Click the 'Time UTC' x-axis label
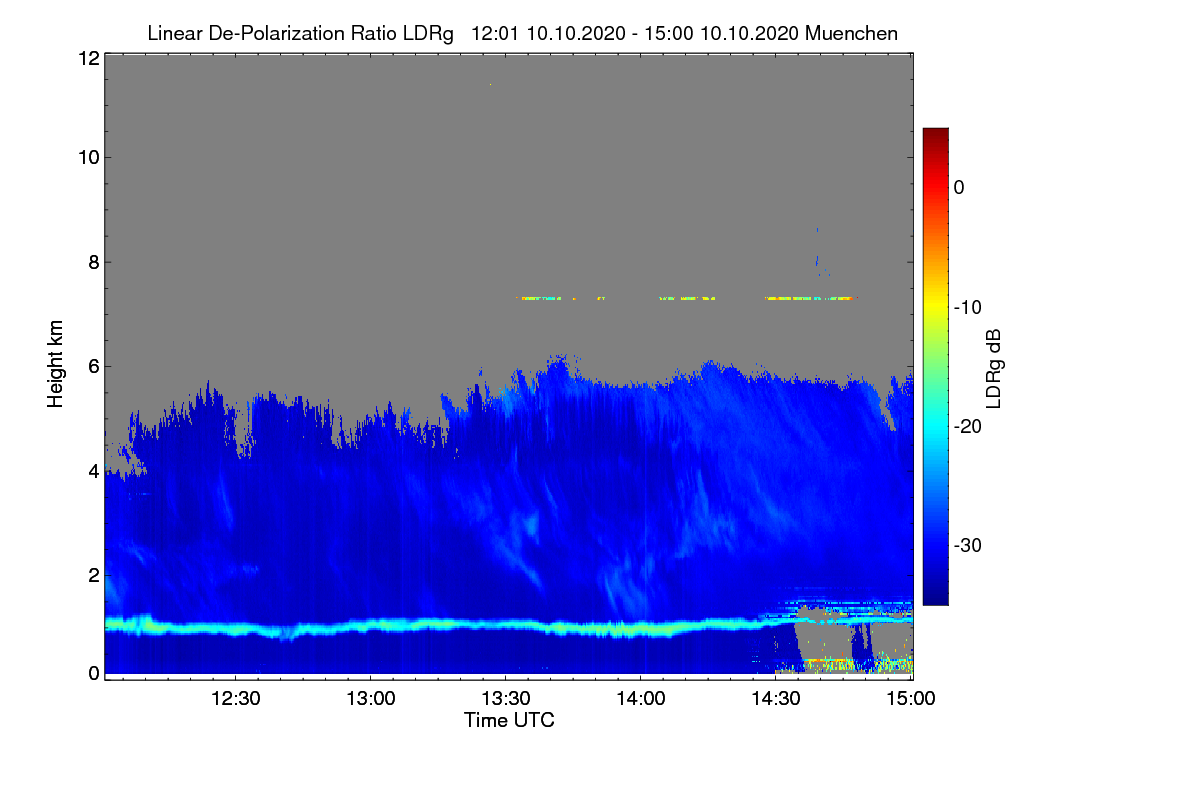This screenshot has width=1200, height=800. click(x=509, y=720)
